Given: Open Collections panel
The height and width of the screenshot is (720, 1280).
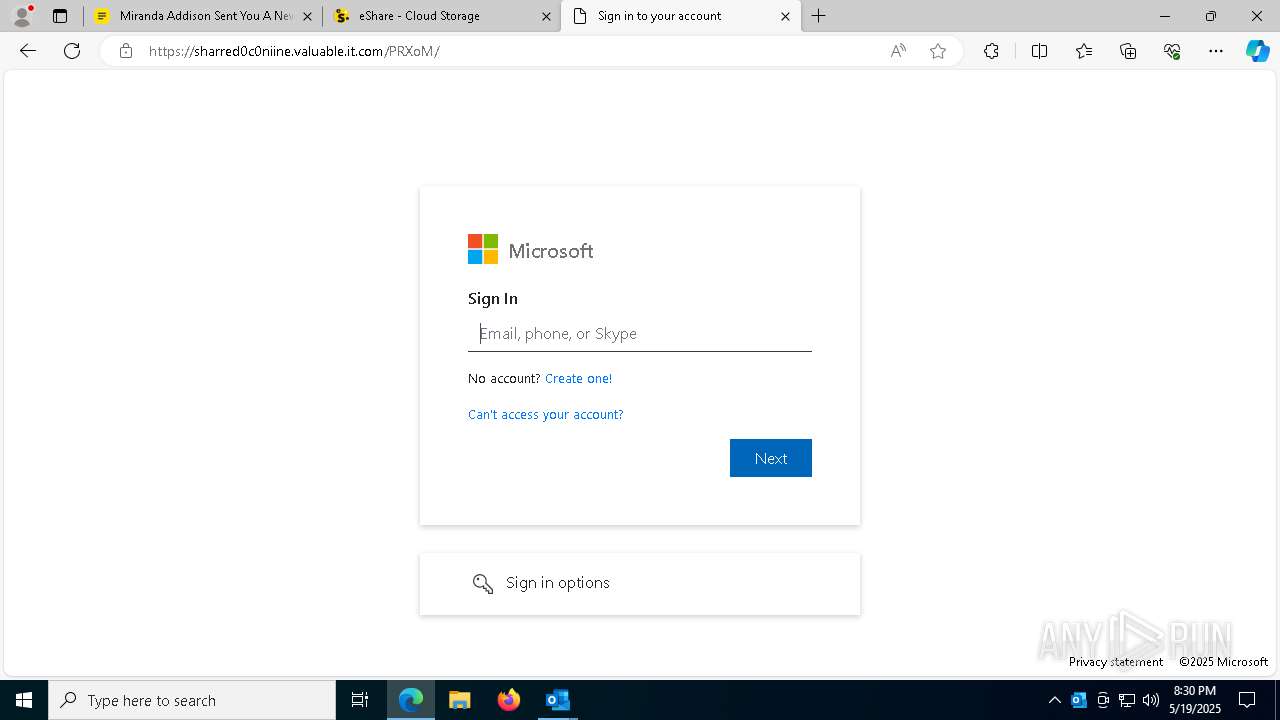Looking at the screenshot, I should [1128, 51].
